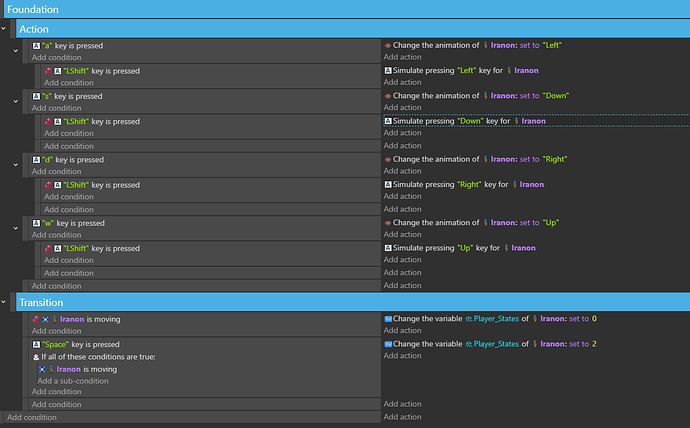
Task: Add action under animation set to "Right"
Action: click(402, 171)
